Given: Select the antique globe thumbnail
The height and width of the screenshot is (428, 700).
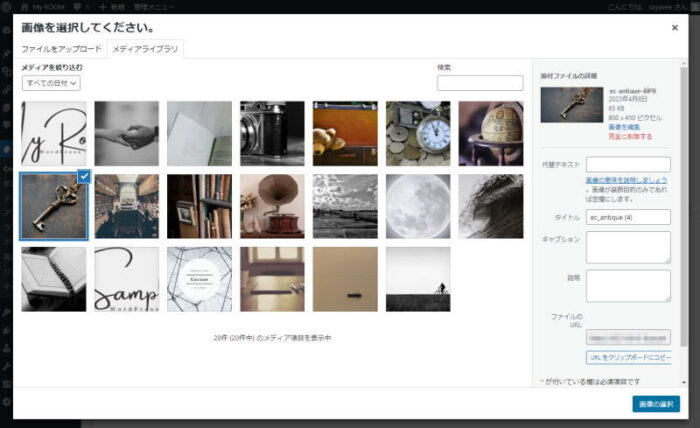Looking at the screenshot, I should [x=491, y=133].
